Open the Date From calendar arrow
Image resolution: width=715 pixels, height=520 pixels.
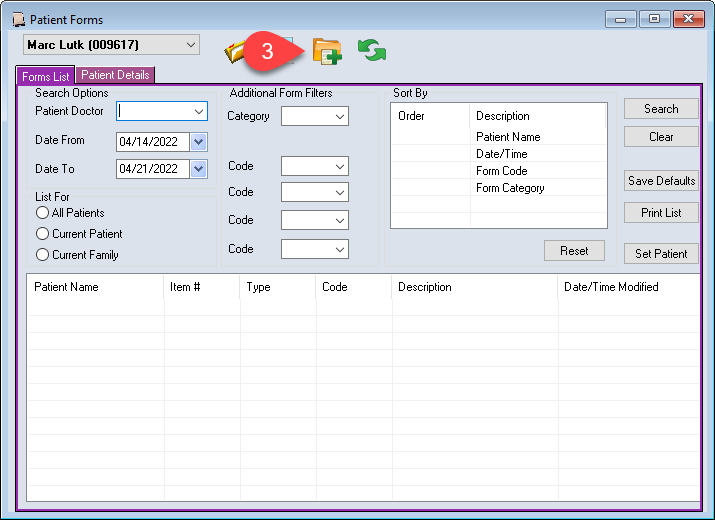click(x=198, y=142)
